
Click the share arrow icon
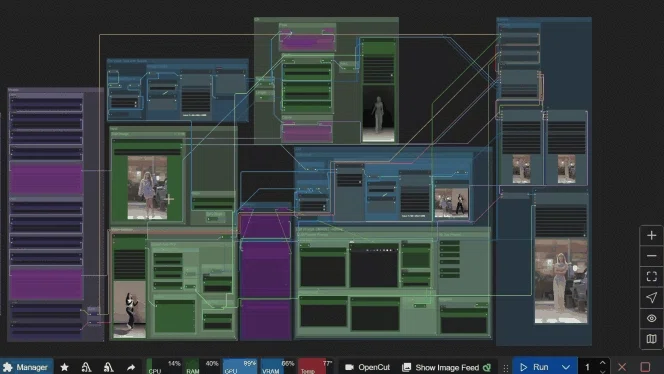click(x=131, y=367)
